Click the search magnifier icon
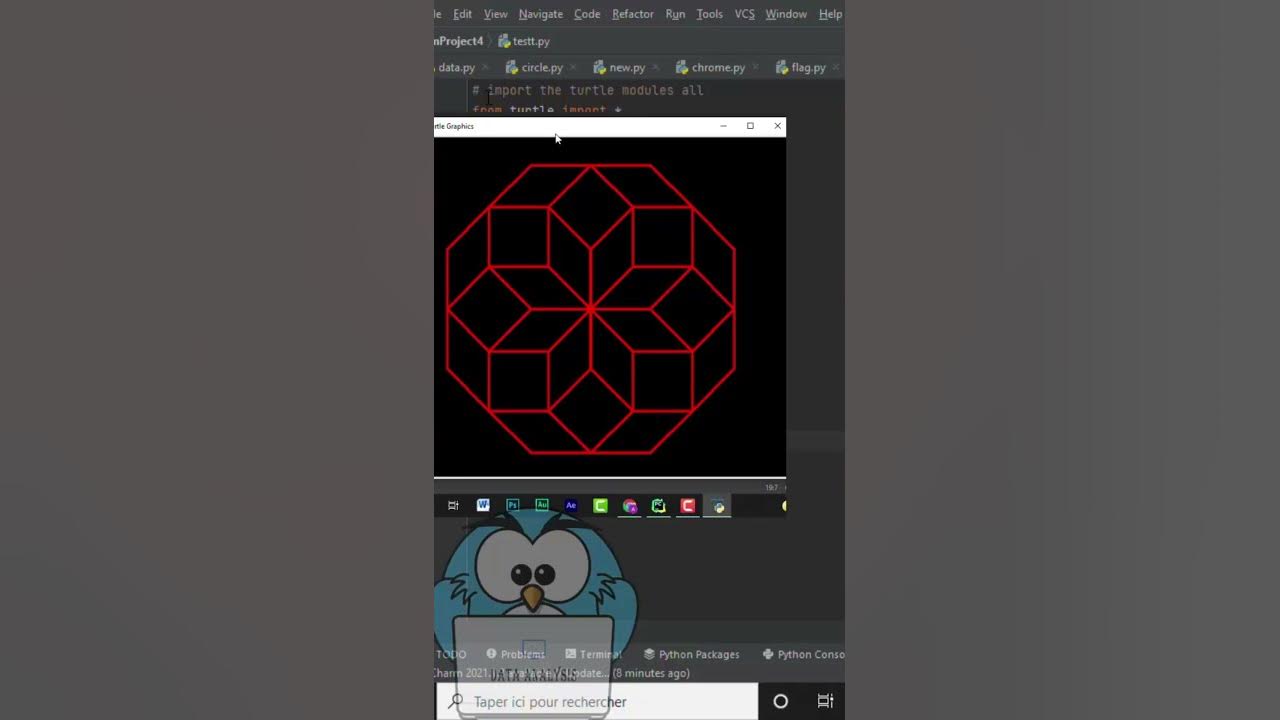 (x=455, y=702)
